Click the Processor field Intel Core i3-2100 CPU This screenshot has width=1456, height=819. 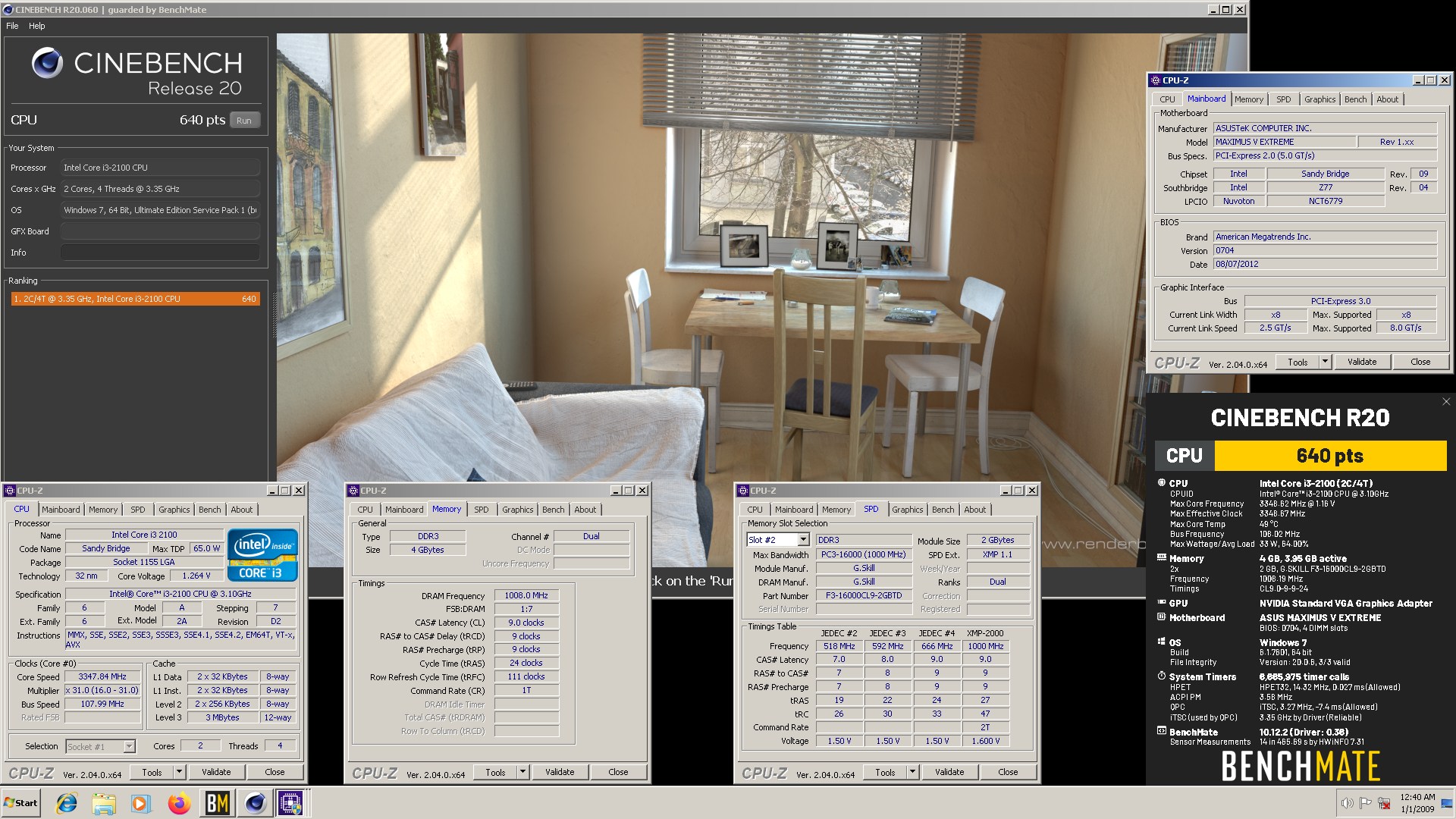tap(160, 168)
